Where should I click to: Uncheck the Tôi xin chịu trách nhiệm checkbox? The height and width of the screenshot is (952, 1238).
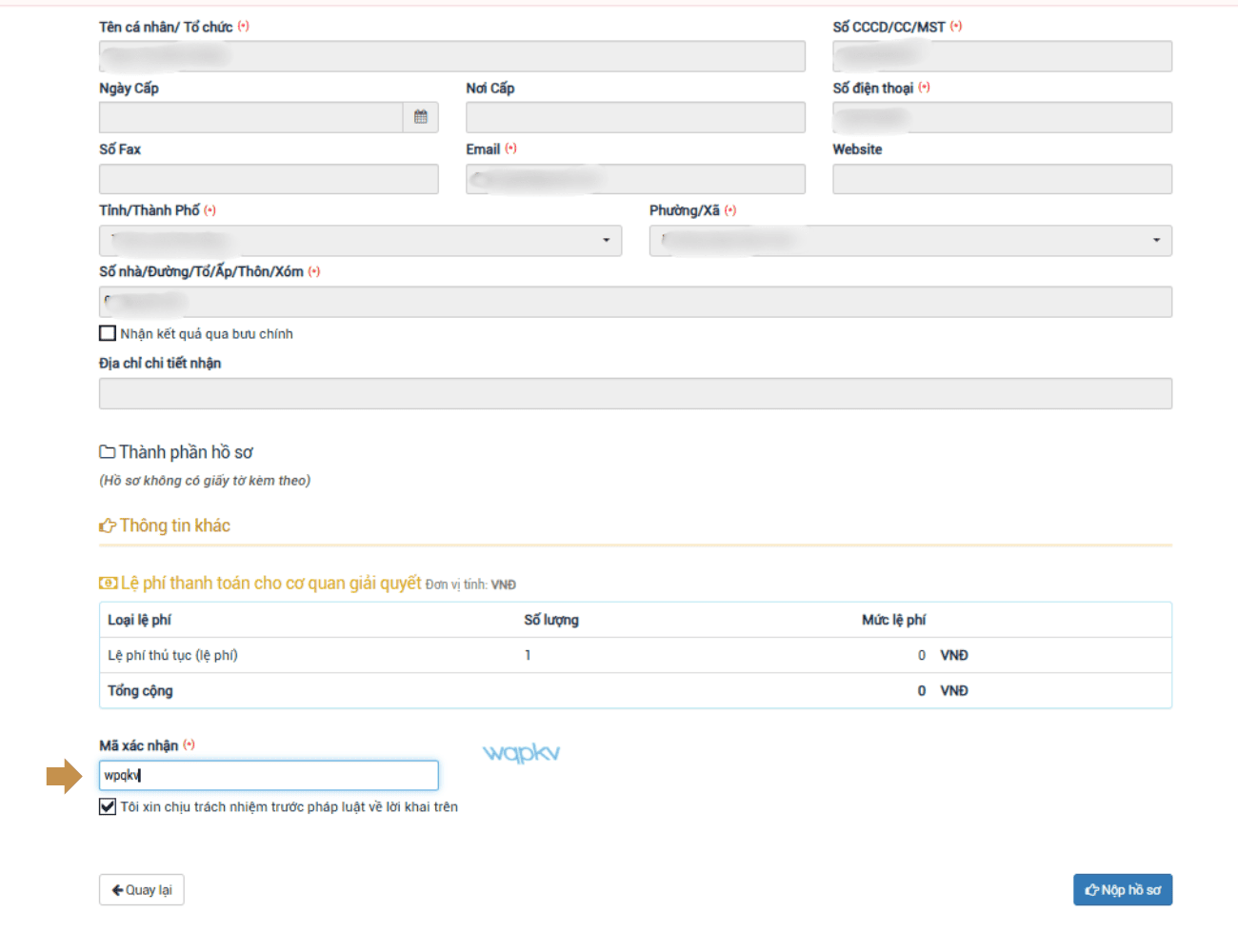pyautogui.click(x=108, y=806)
